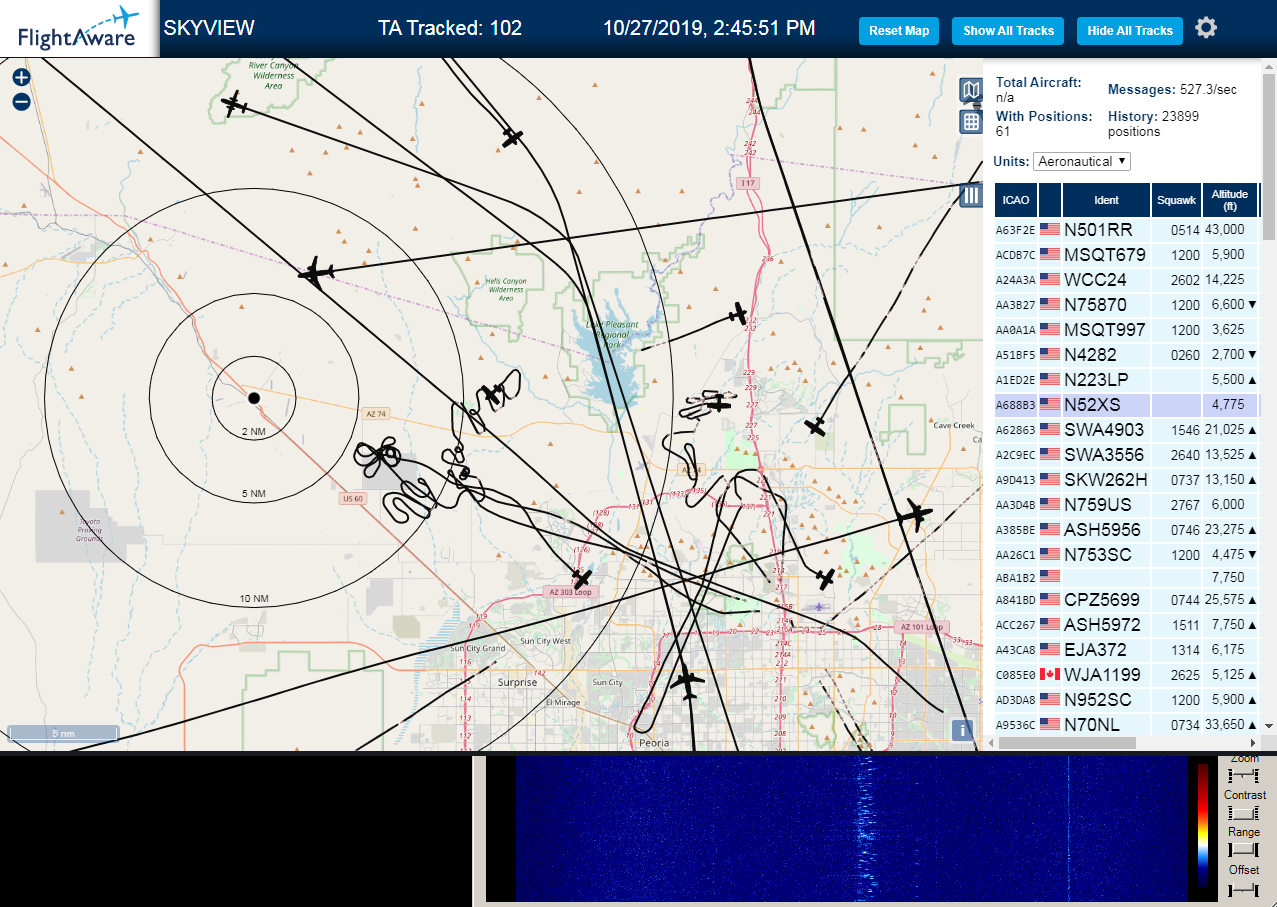The height and width of the screenshot is (907, 1277).
Task: Toggle the sidebar with three-bar icon
Action: pyautogui.click(x=970, y=195)
